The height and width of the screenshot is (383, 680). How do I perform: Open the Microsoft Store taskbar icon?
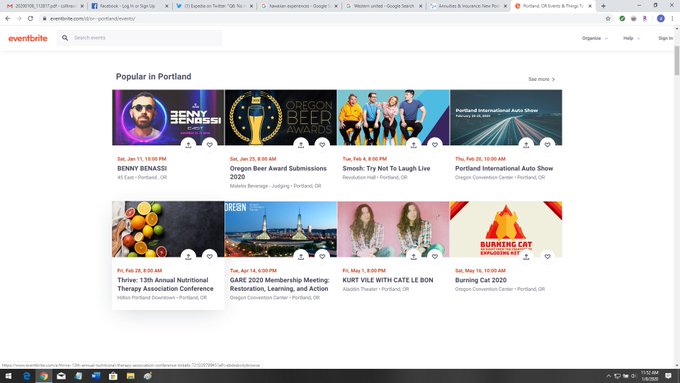[113, 376]
